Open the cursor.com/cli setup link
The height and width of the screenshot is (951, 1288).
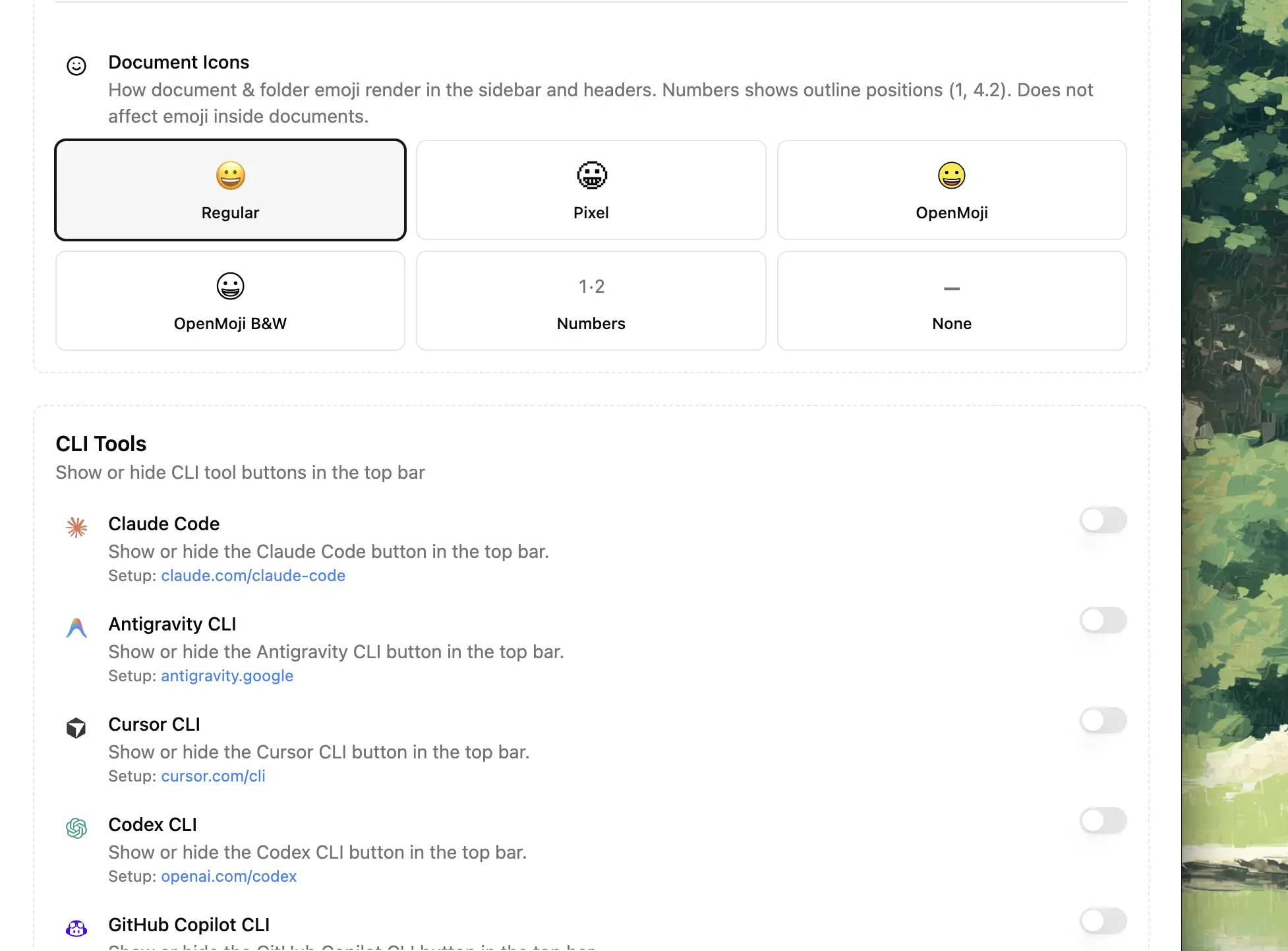click(x=213, y=776)
